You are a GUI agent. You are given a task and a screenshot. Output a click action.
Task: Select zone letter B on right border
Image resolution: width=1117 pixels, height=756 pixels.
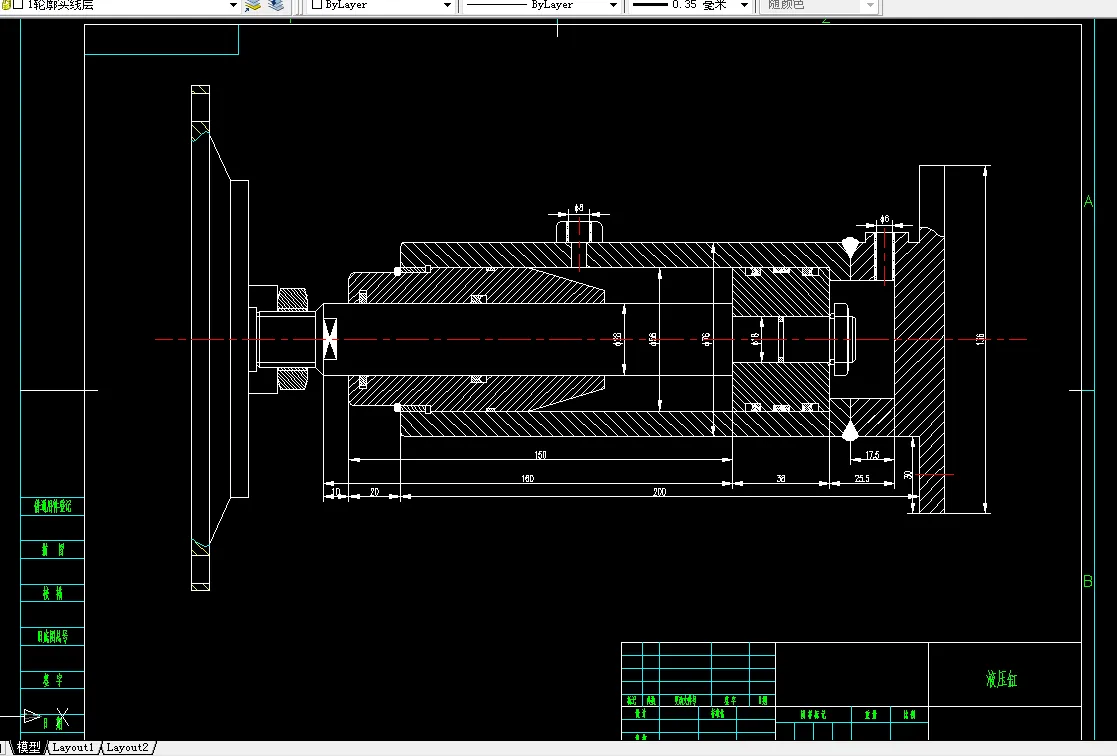pyautogui.click(x=1088, y=581)
